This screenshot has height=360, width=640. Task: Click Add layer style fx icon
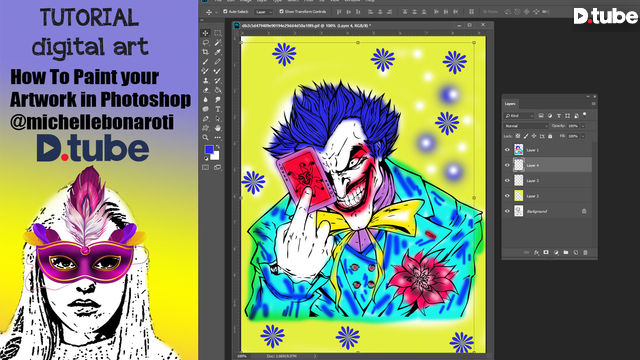pos(536,253)
